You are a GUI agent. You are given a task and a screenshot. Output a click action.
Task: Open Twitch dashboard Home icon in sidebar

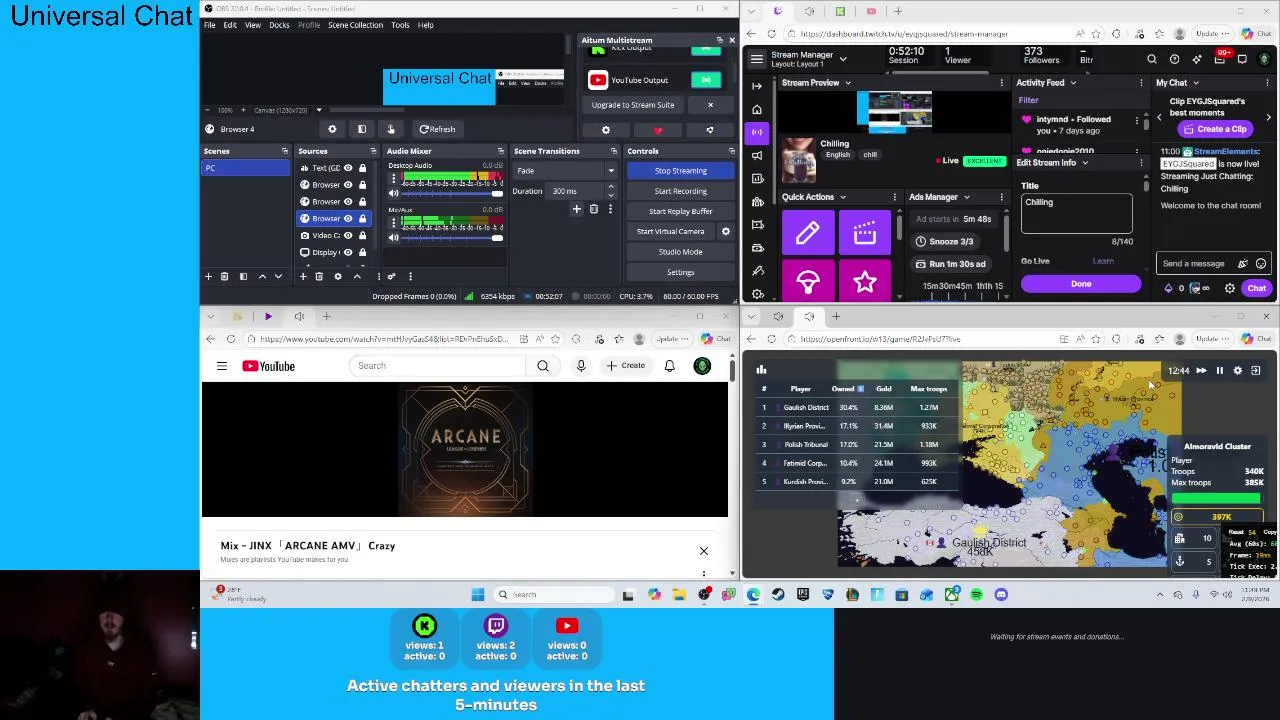757,109
